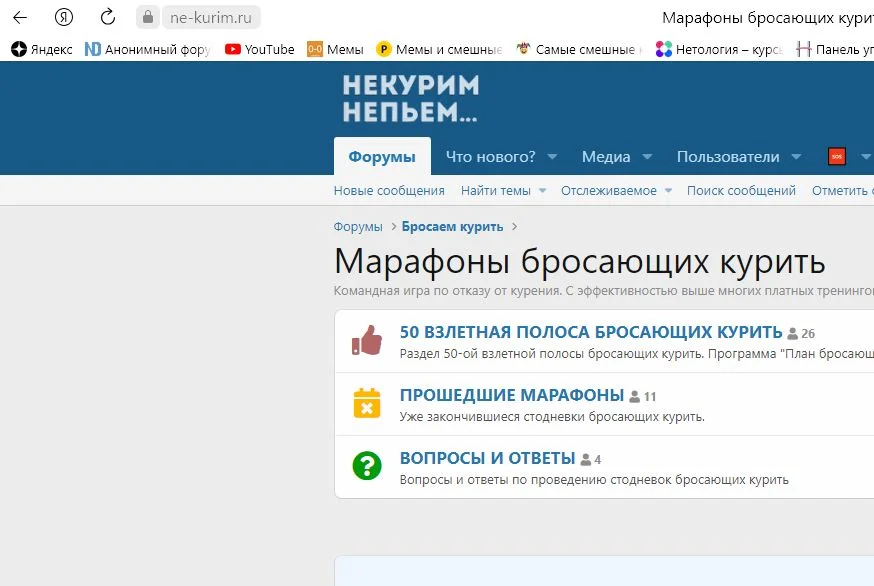The height and width of the screenshot is (586, 874).
Task: Open the 50 Взлетная полоса бросающих курить link
Action: click(x=592, y=331)
